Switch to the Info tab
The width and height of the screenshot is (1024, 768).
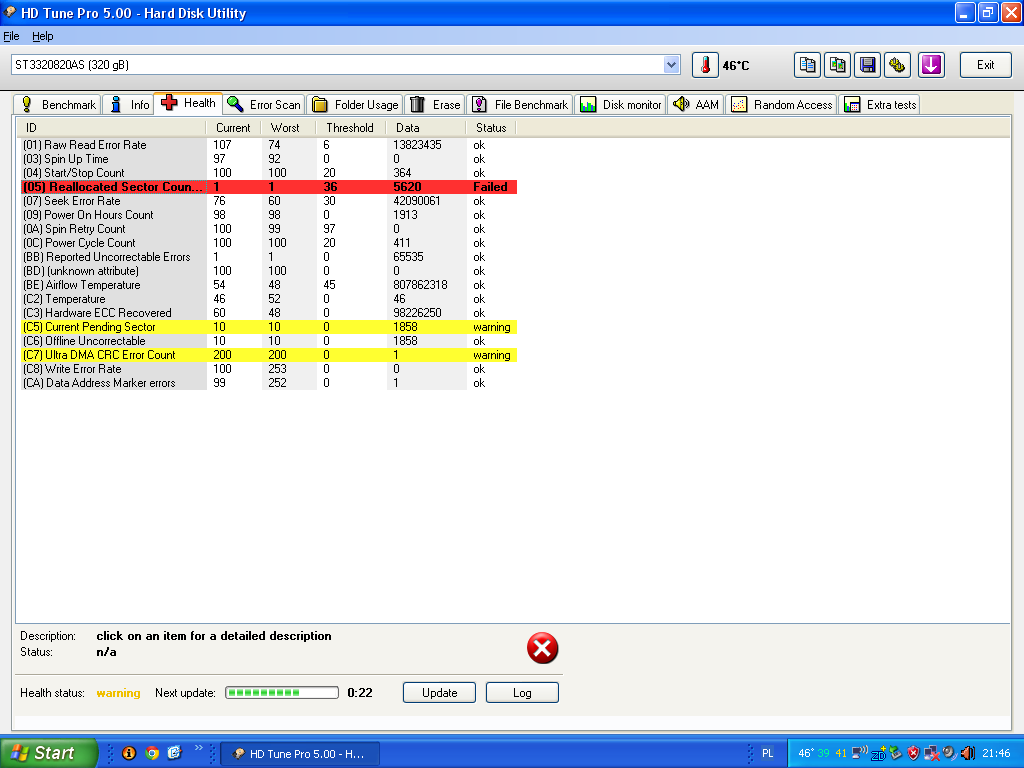click(x=129, y=104)
